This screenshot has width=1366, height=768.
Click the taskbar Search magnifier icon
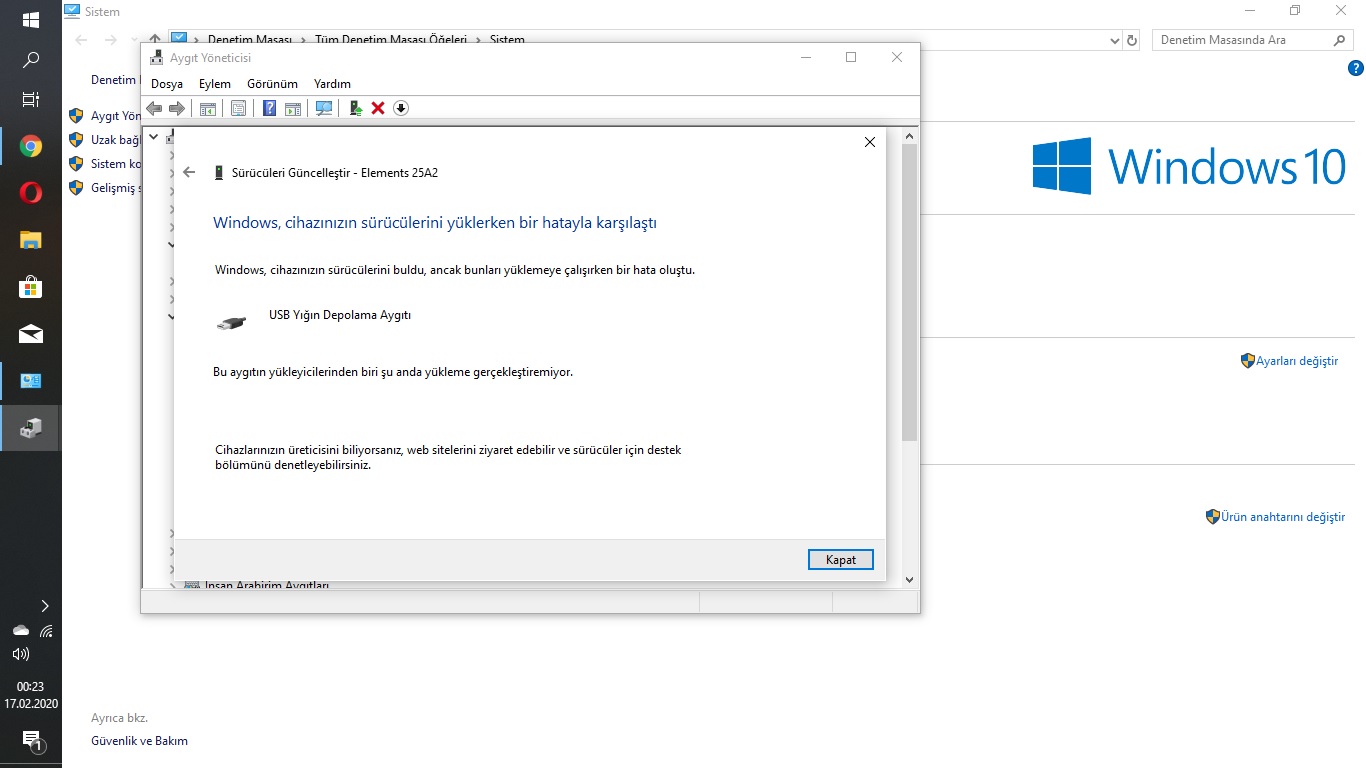pos(31,60)
